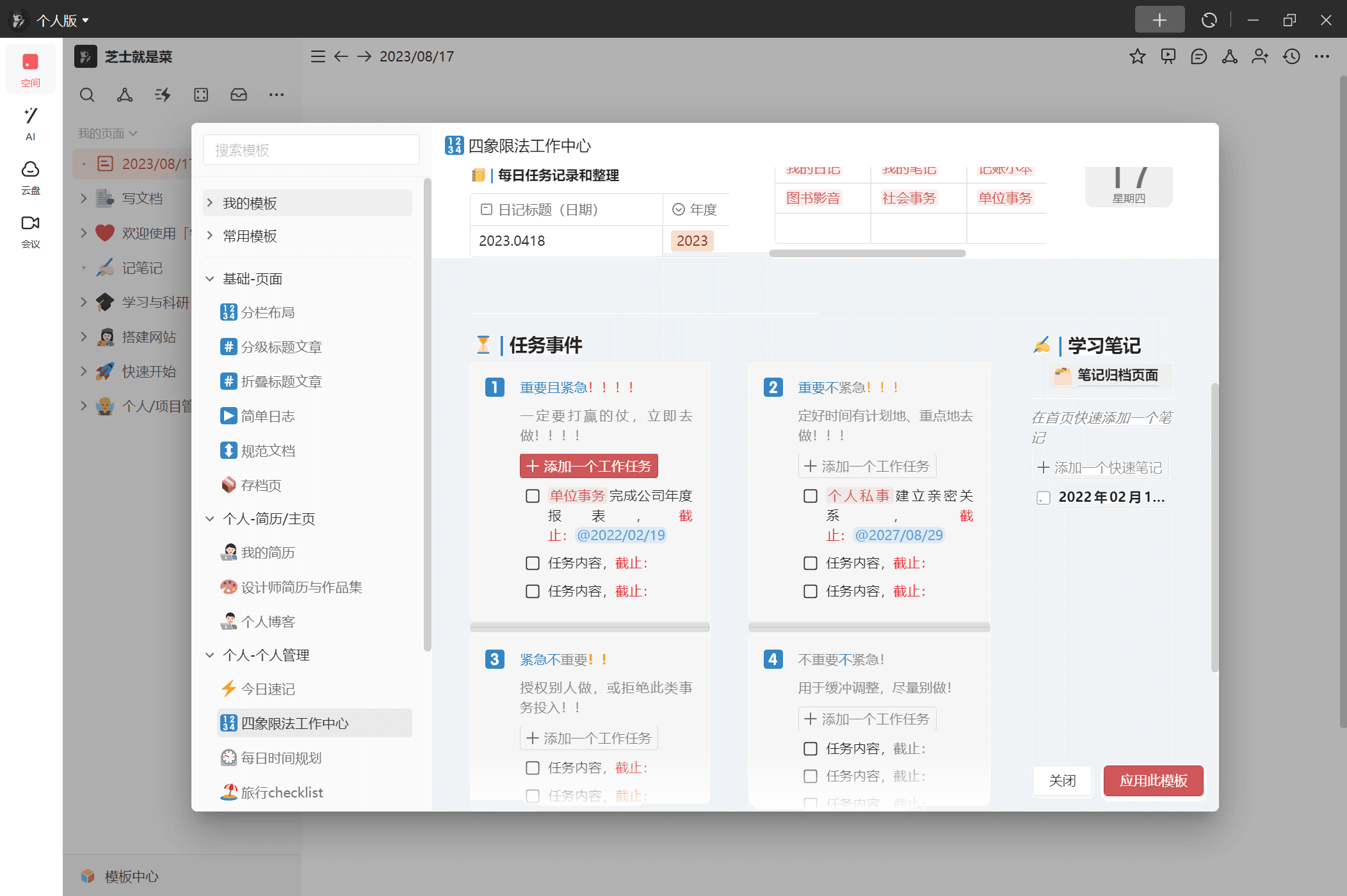Toggle the hamburger sidebar menu icon

click(x=318, y=56)
